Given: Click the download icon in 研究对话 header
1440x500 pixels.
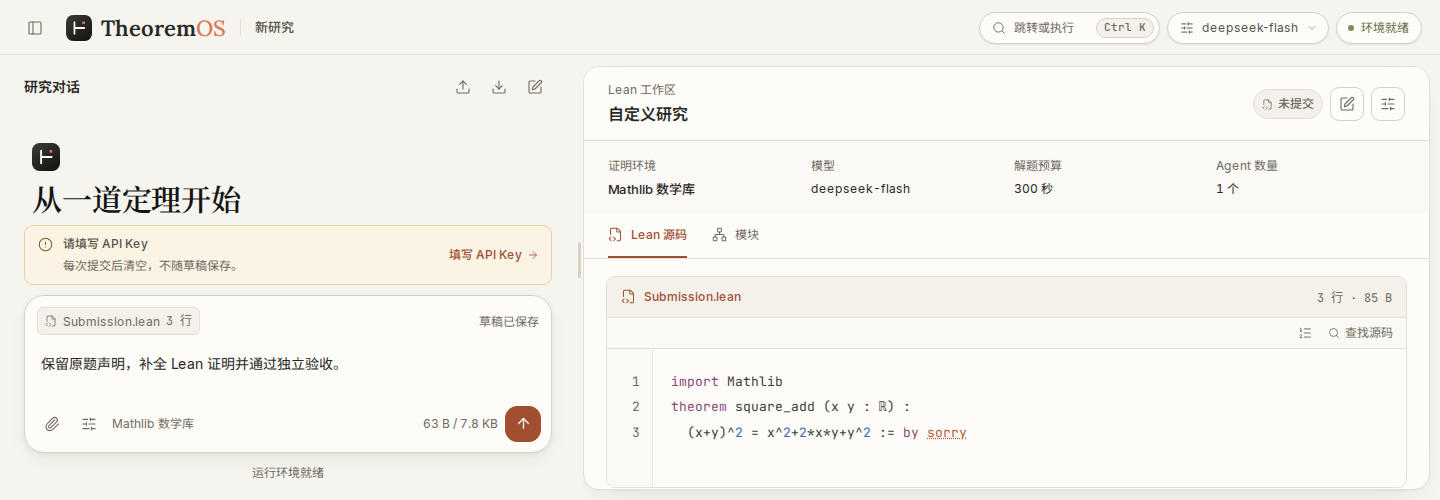Looking at the screenshot, I should coord(499,87).
